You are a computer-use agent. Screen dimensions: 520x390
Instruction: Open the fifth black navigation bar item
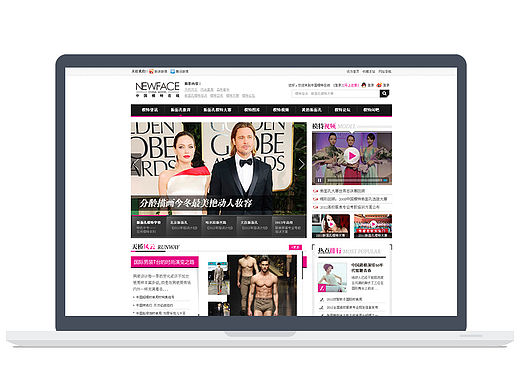(x=281, y=110)
